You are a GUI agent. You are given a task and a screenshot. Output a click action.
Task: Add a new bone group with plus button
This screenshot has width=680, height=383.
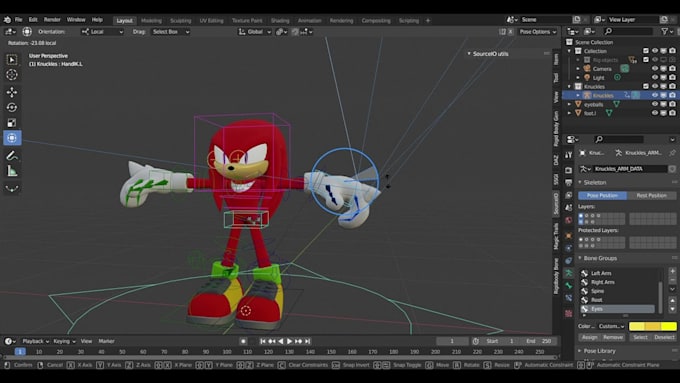672,271
